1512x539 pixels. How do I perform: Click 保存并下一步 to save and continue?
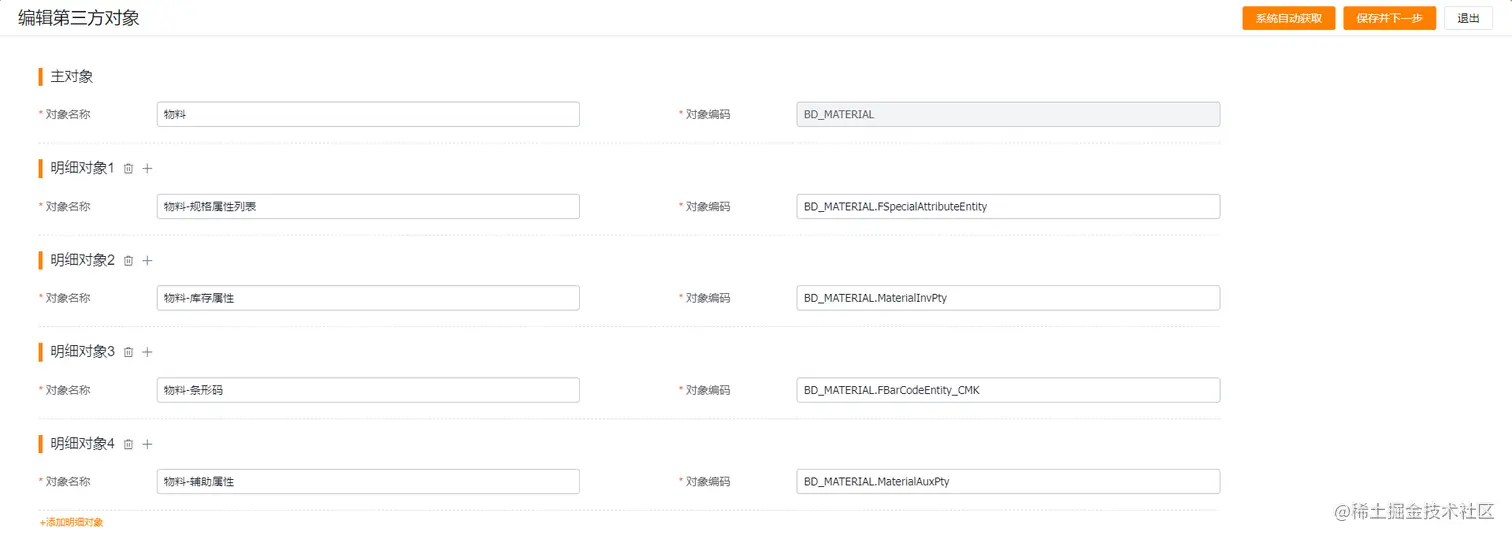coord(1390,18)
